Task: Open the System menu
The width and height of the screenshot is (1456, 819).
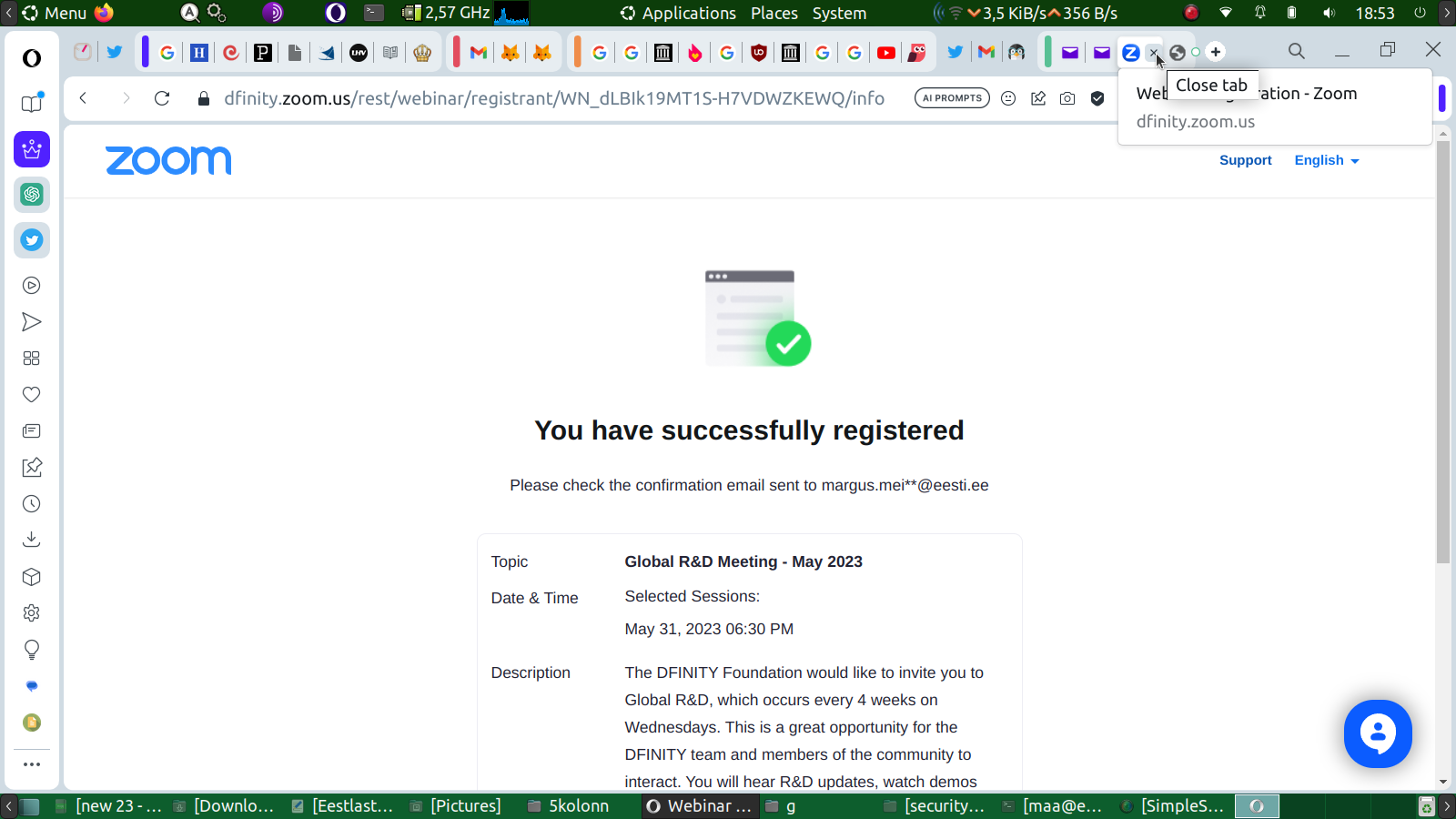Action: (839, 13)
